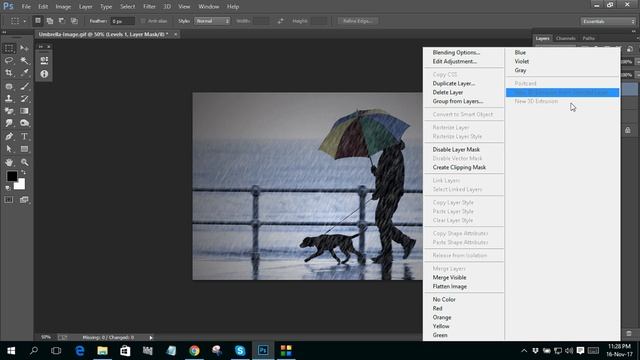Open the Properties panel icon
640x360 pixels.
[x=44, y=60]
